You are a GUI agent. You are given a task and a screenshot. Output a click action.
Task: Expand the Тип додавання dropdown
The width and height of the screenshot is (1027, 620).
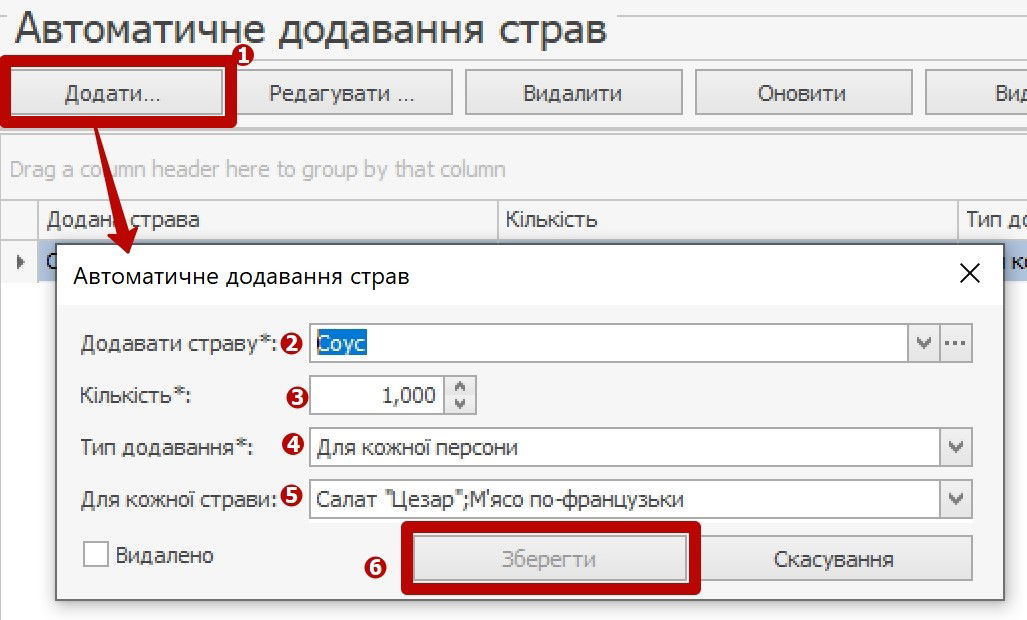click(956, 447)
